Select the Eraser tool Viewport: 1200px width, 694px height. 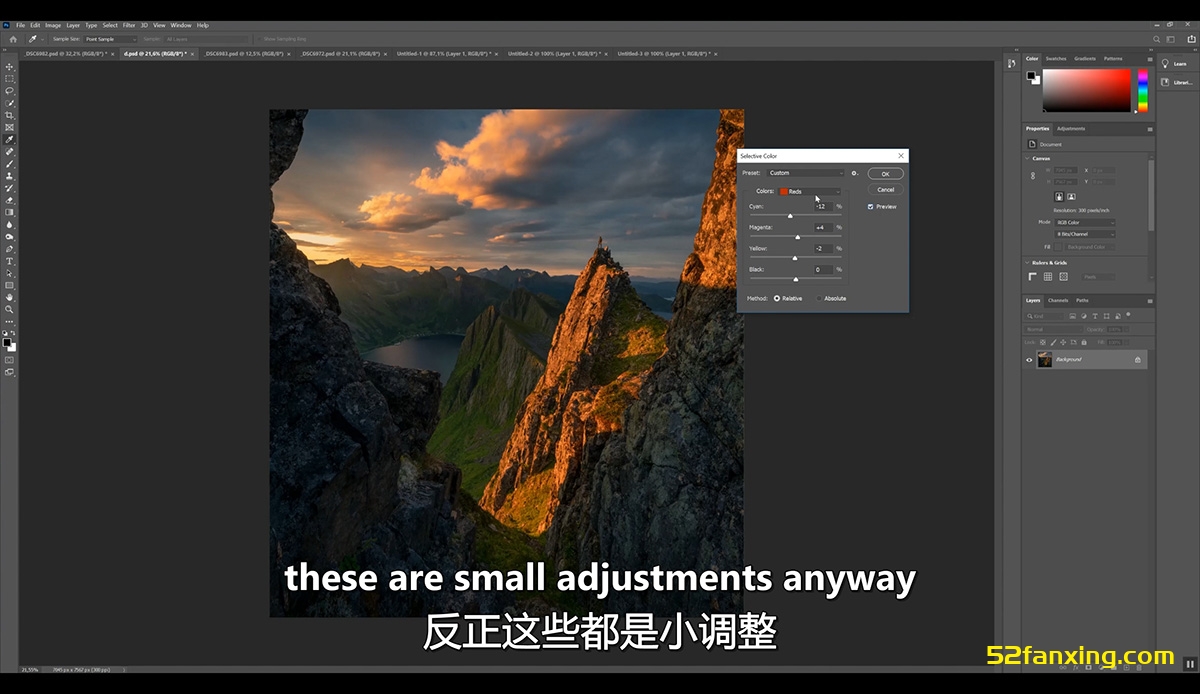tap(10, 200)
